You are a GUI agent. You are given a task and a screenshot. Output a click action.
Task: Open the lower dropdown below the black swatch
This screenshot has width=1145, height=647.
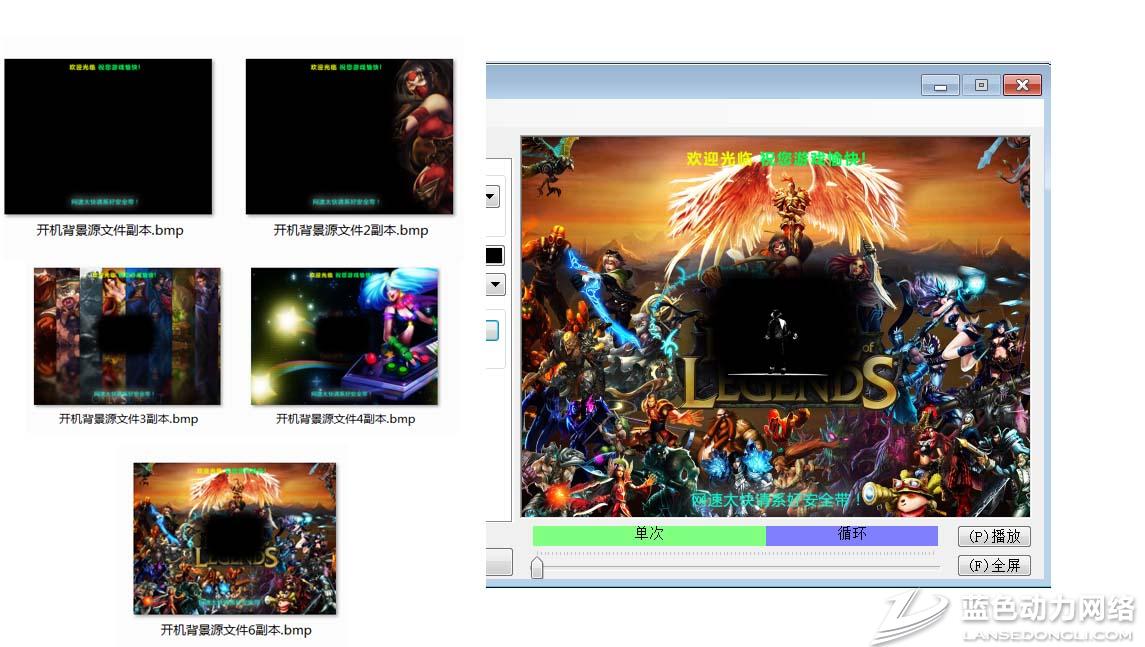tap(494, 285)
